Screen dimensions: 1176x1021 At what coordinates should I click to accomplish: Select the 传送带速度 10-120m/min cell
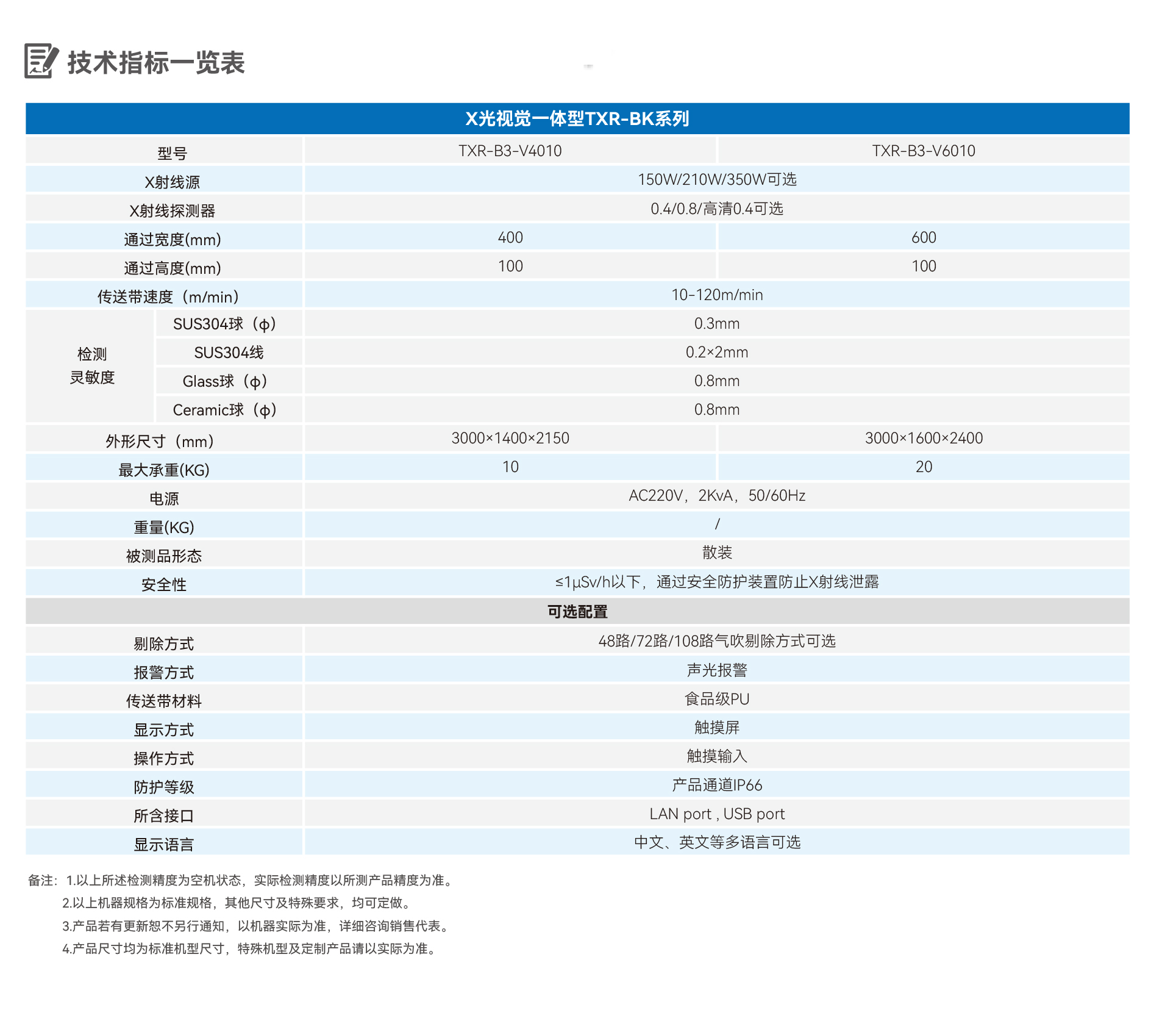coord(719,295)
